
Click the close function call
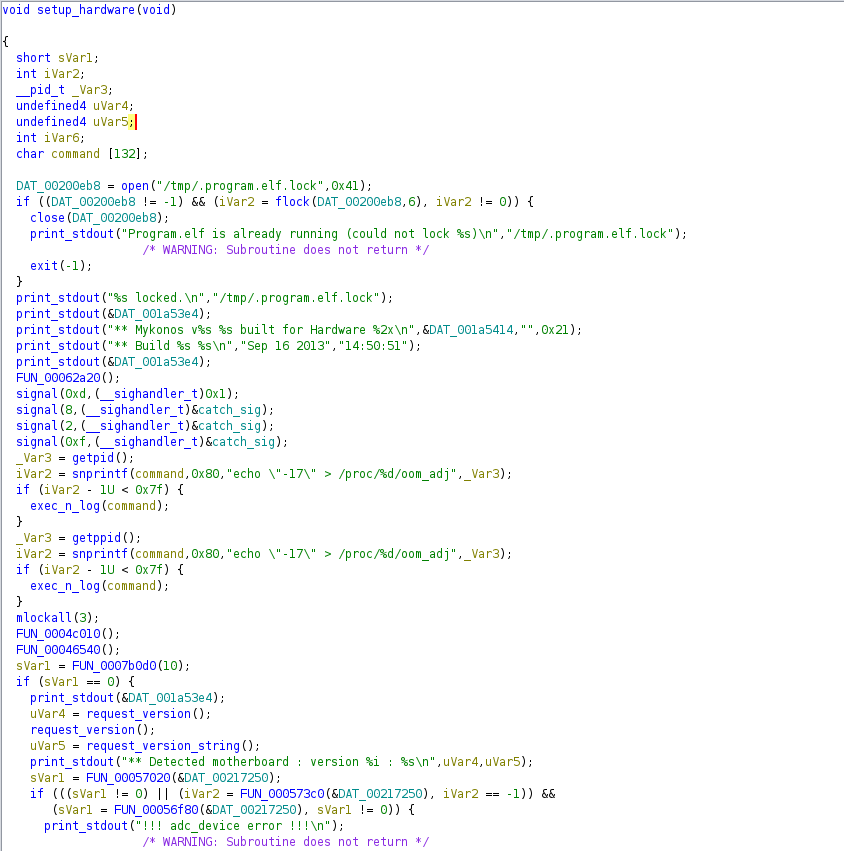pyautogui.click(x=47, y=218)
